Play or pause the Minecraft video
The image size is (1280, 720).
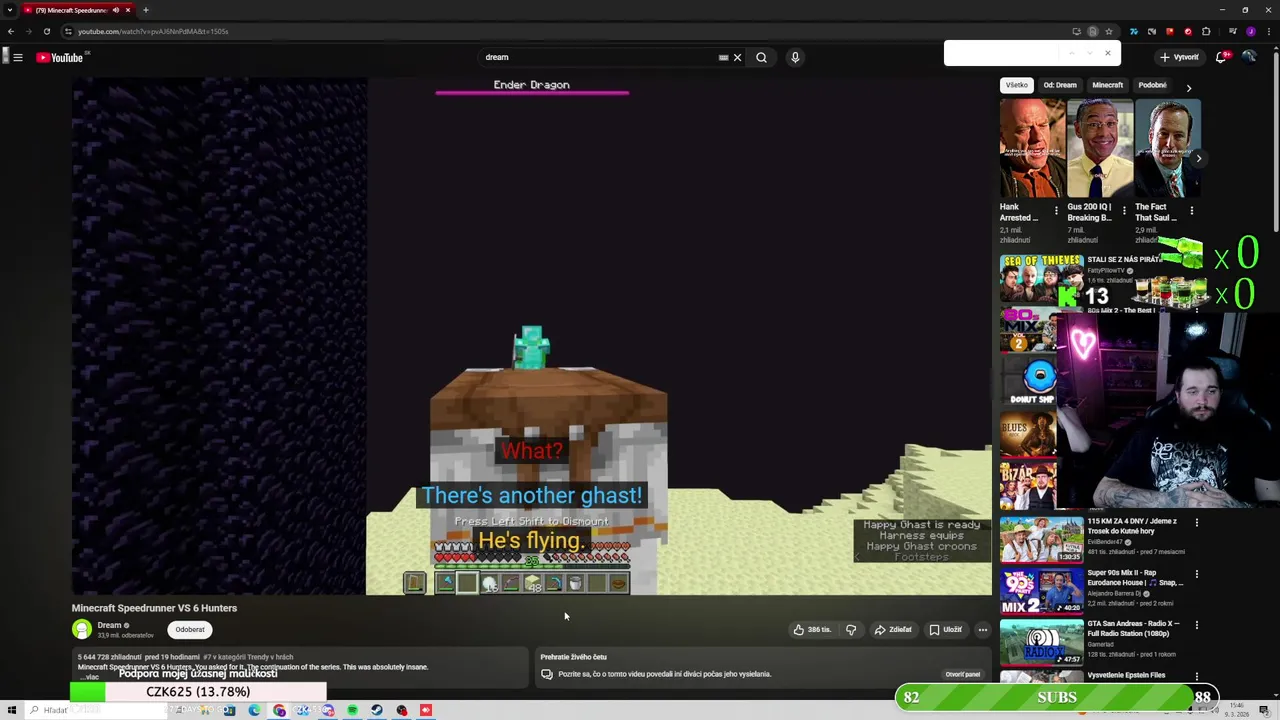coord(532,336)
